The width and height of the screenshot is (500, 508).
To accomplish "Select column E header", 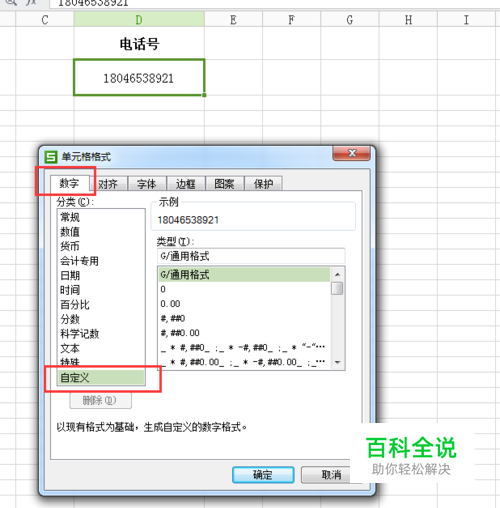I will click(x=233, y=20).
